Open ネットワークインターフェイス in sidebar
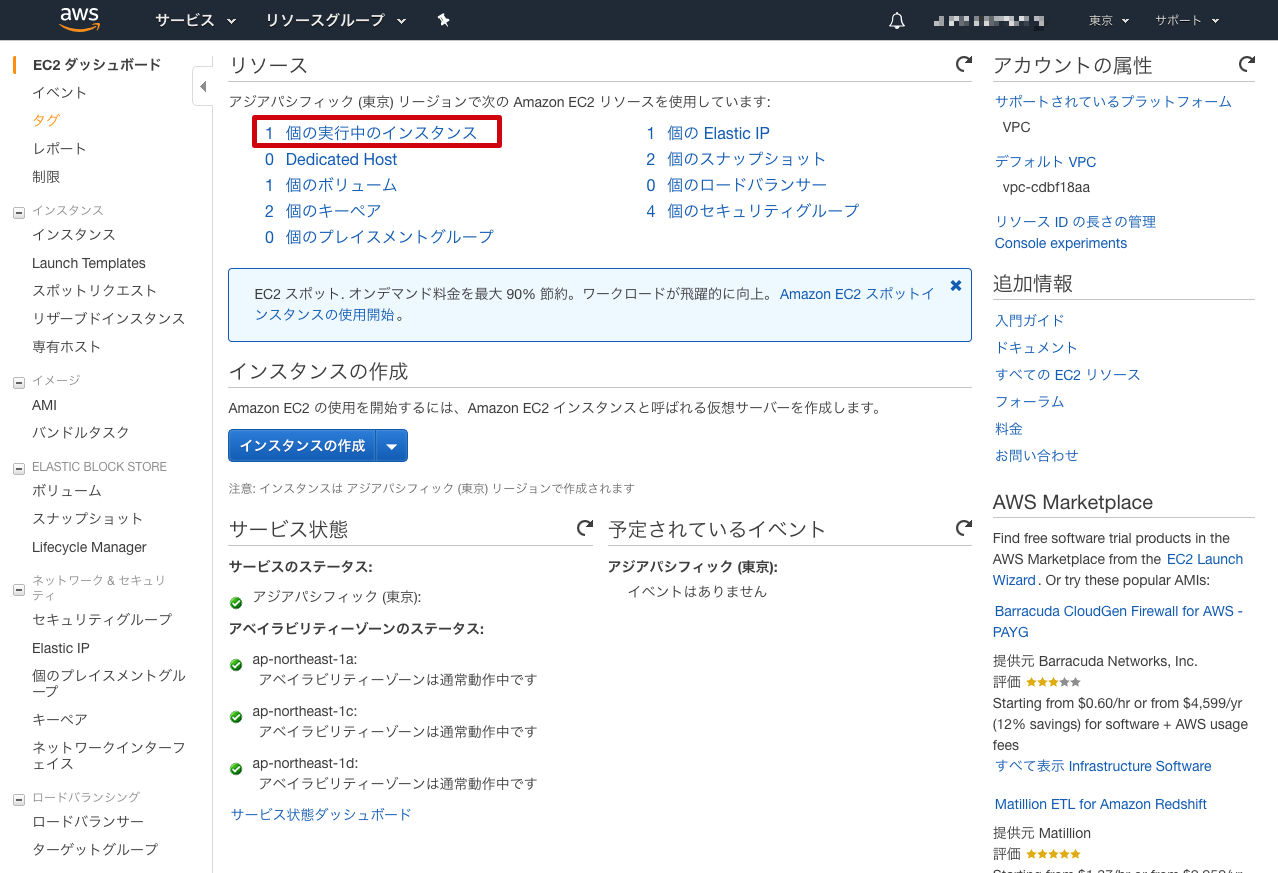Screen dimensions: 1278x873 click(x=108, y=755)
